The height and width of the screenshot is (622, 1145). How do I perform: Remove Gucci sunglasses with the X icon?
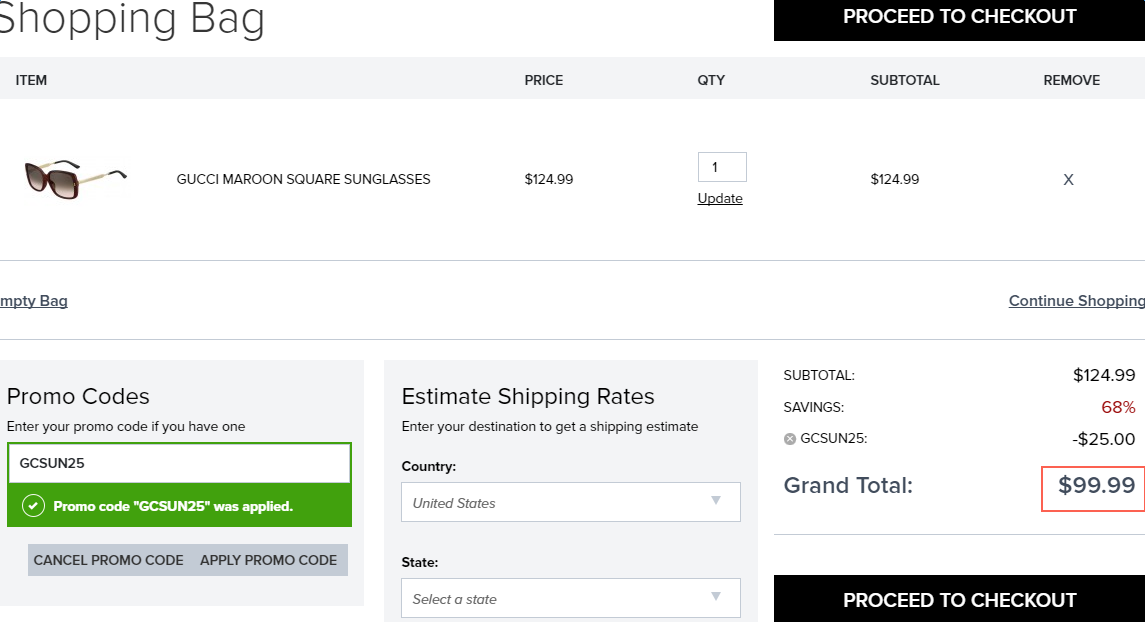1068,180
